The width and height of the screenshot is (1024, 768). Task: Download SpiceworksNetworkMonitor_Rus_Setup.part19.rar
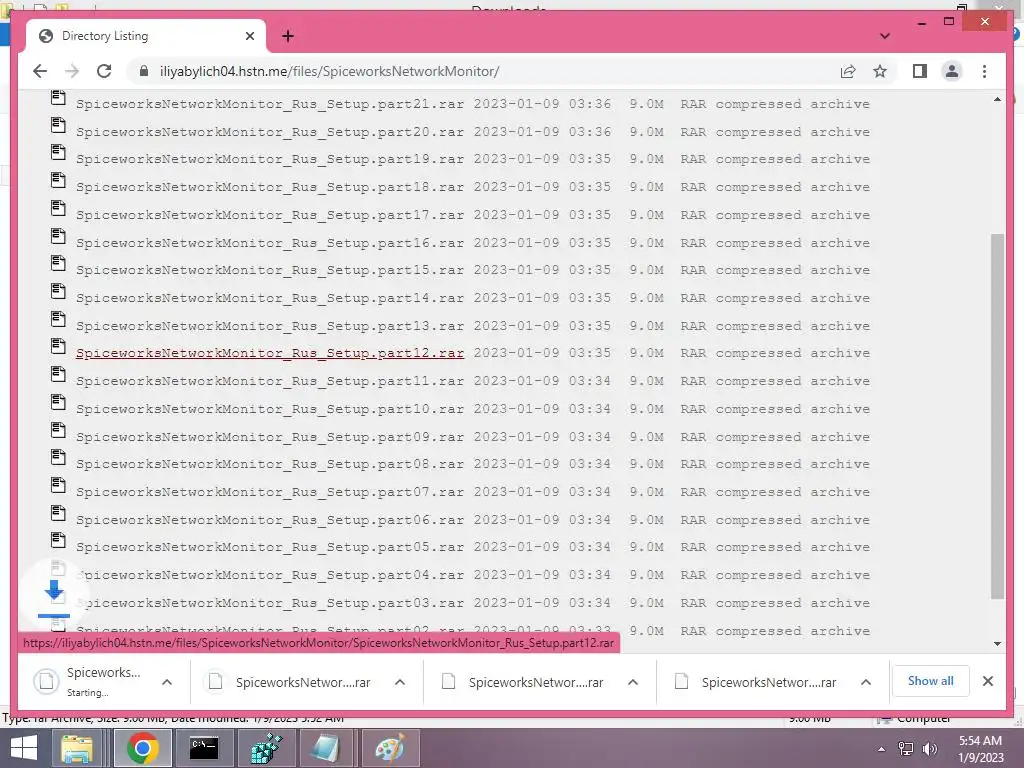point(270,159)
